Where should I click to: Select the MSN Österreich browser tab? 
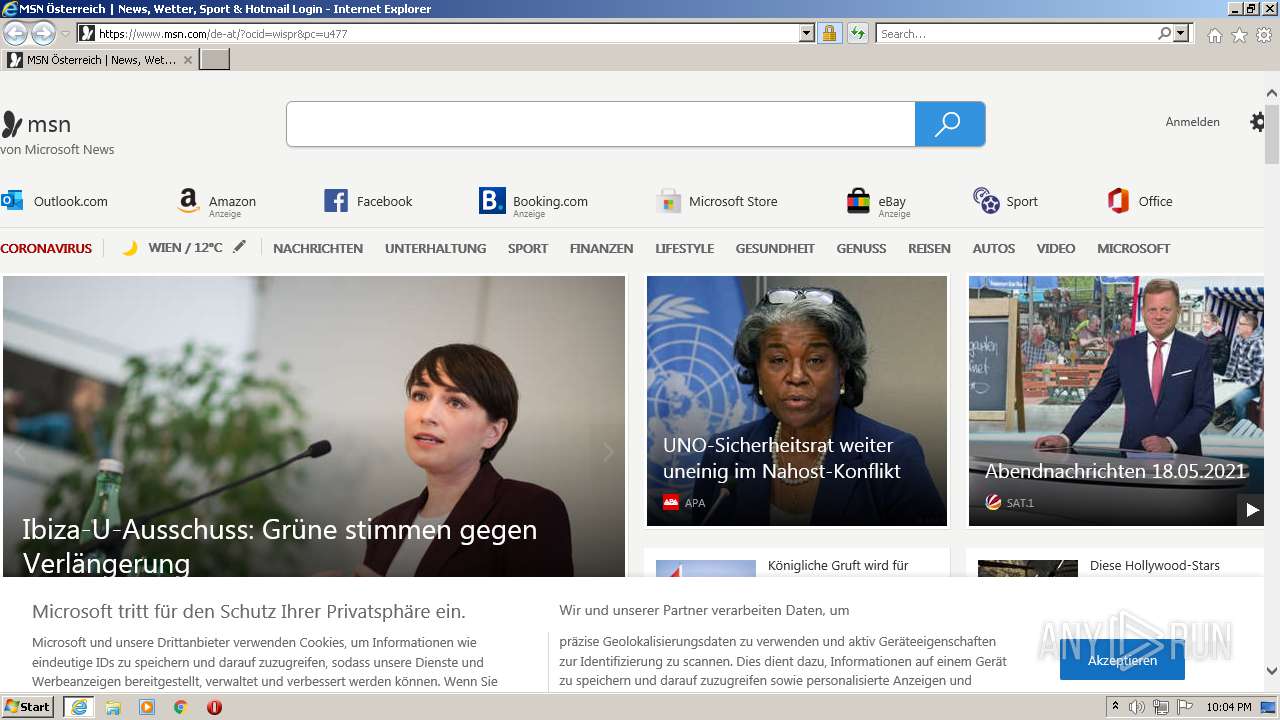tap(100, 60)
